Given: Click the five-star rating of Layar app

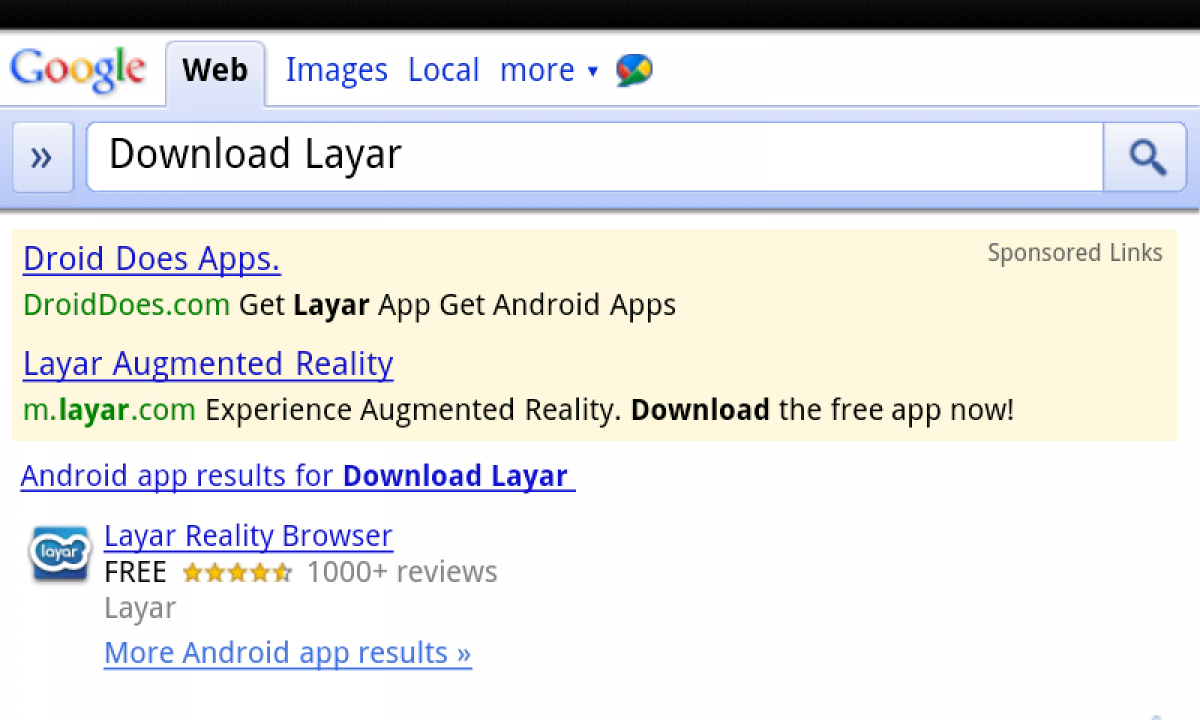Looking at the screenshot, I should click(x=237, y=573).
